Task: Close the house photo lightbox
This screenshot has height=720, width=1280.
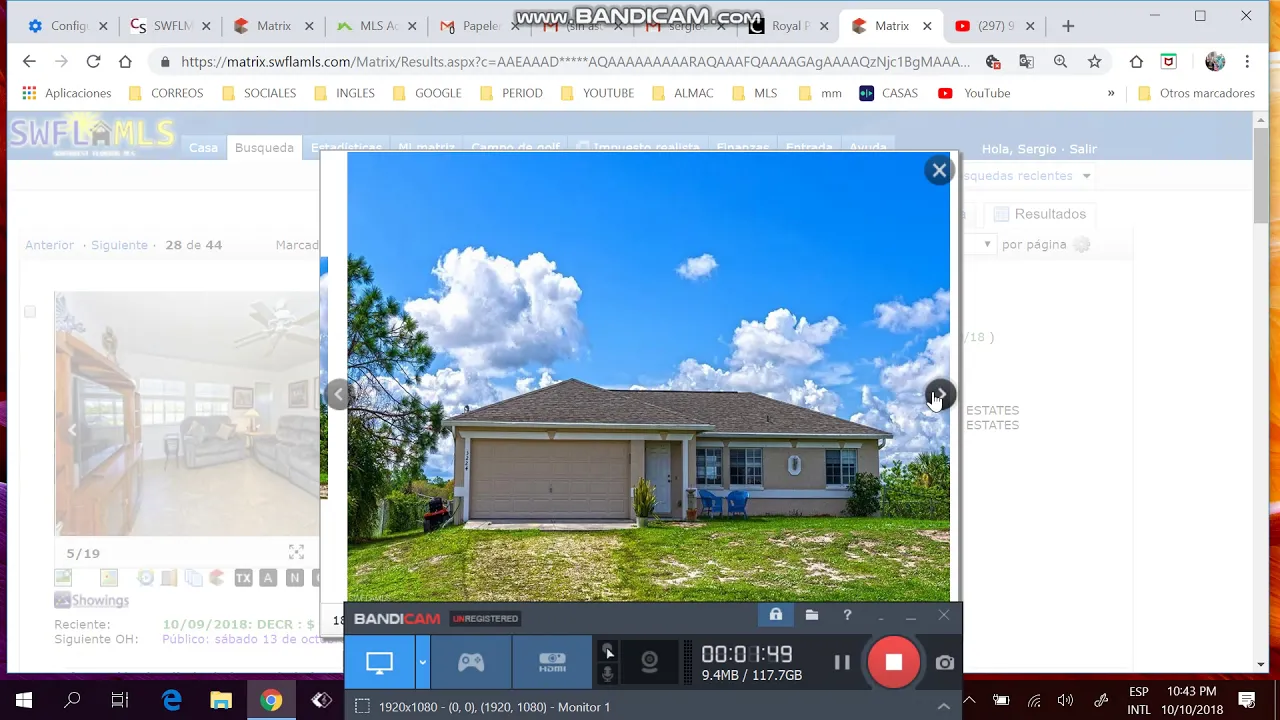Action: [x=939, y=170]
